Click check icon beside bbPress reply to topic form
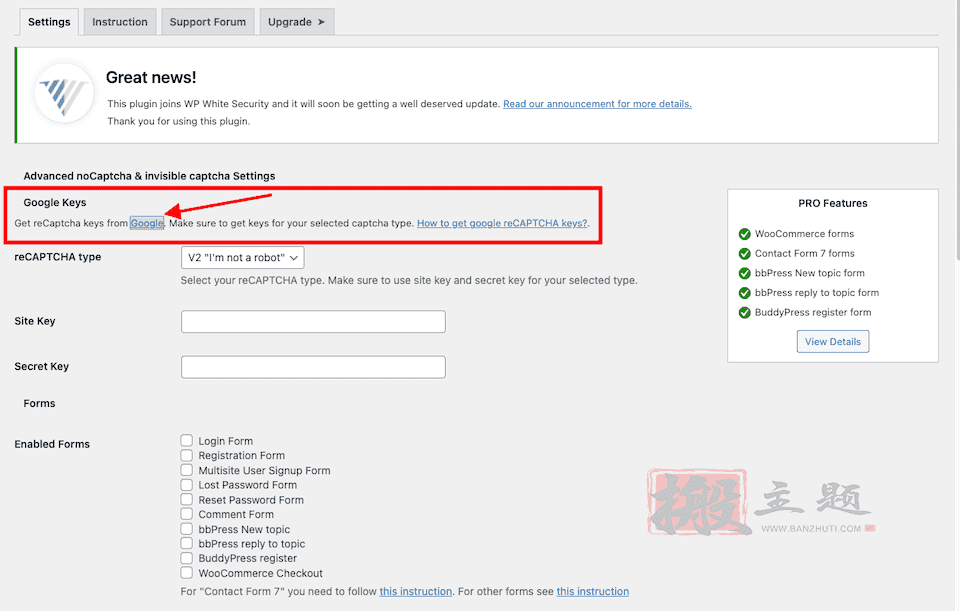Image resolution: width=960 pixels, height=611 pixels. pos(744,293)
